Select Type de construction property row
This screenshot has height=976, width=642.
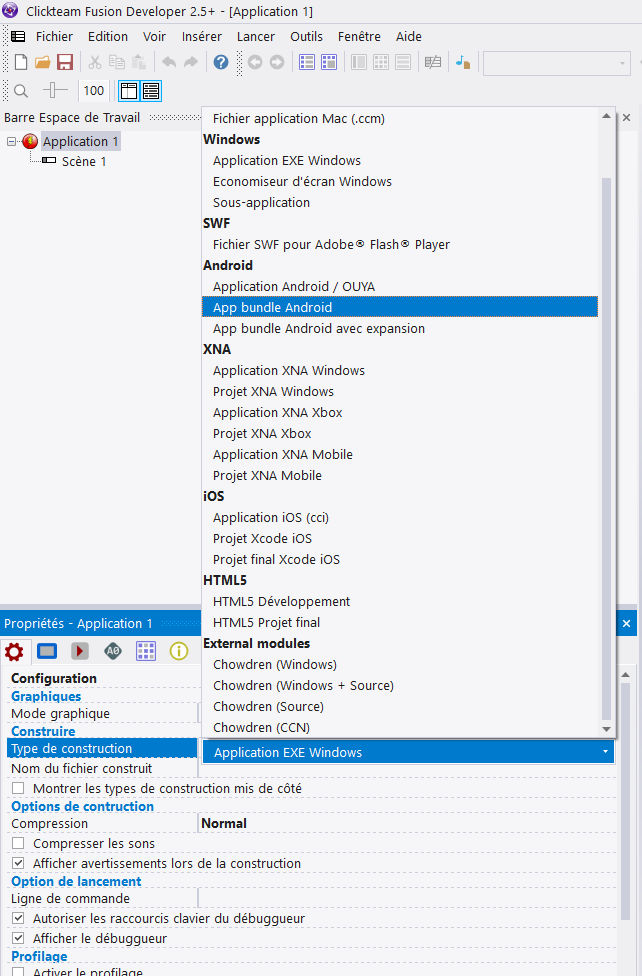(102, 749)
